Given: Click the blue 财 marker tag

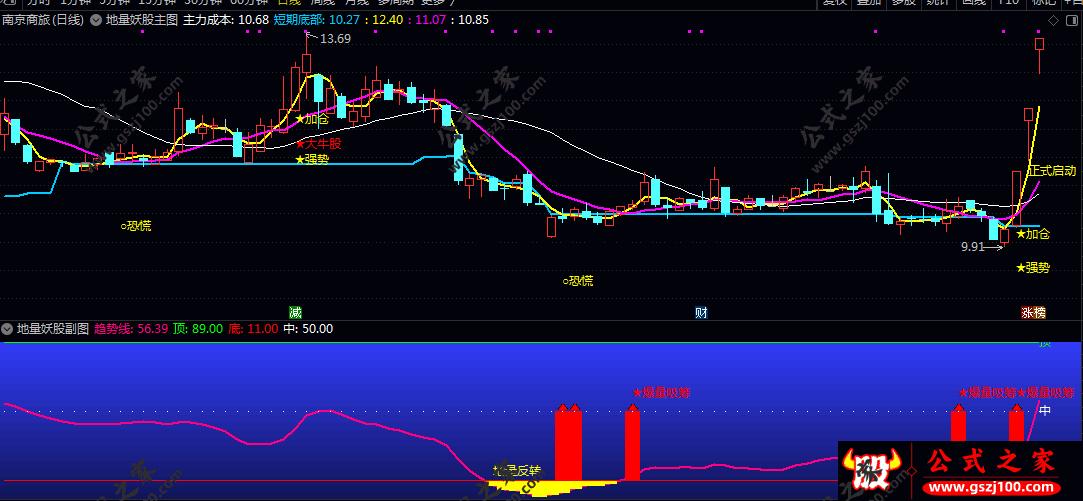Looking at the screenshot, I should pos(701,312).
